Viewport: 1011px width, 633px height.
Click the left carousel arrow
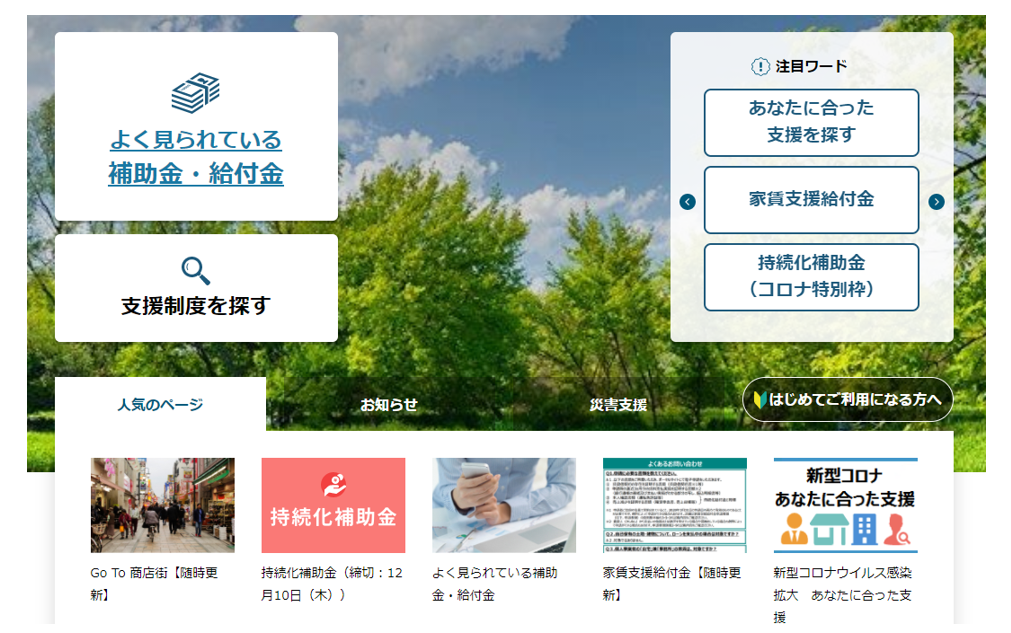point(687,202)
